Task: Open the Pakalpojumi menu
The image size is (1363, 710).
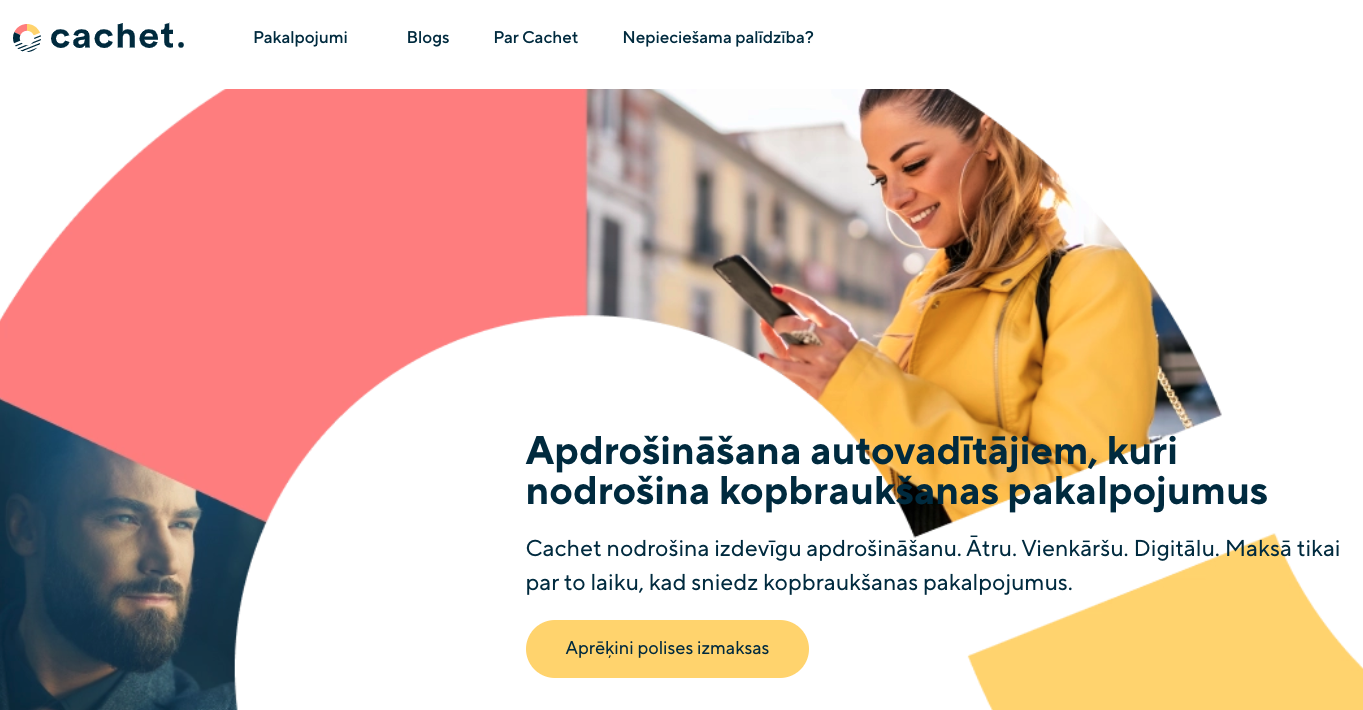Action: [x=300, y=38]
